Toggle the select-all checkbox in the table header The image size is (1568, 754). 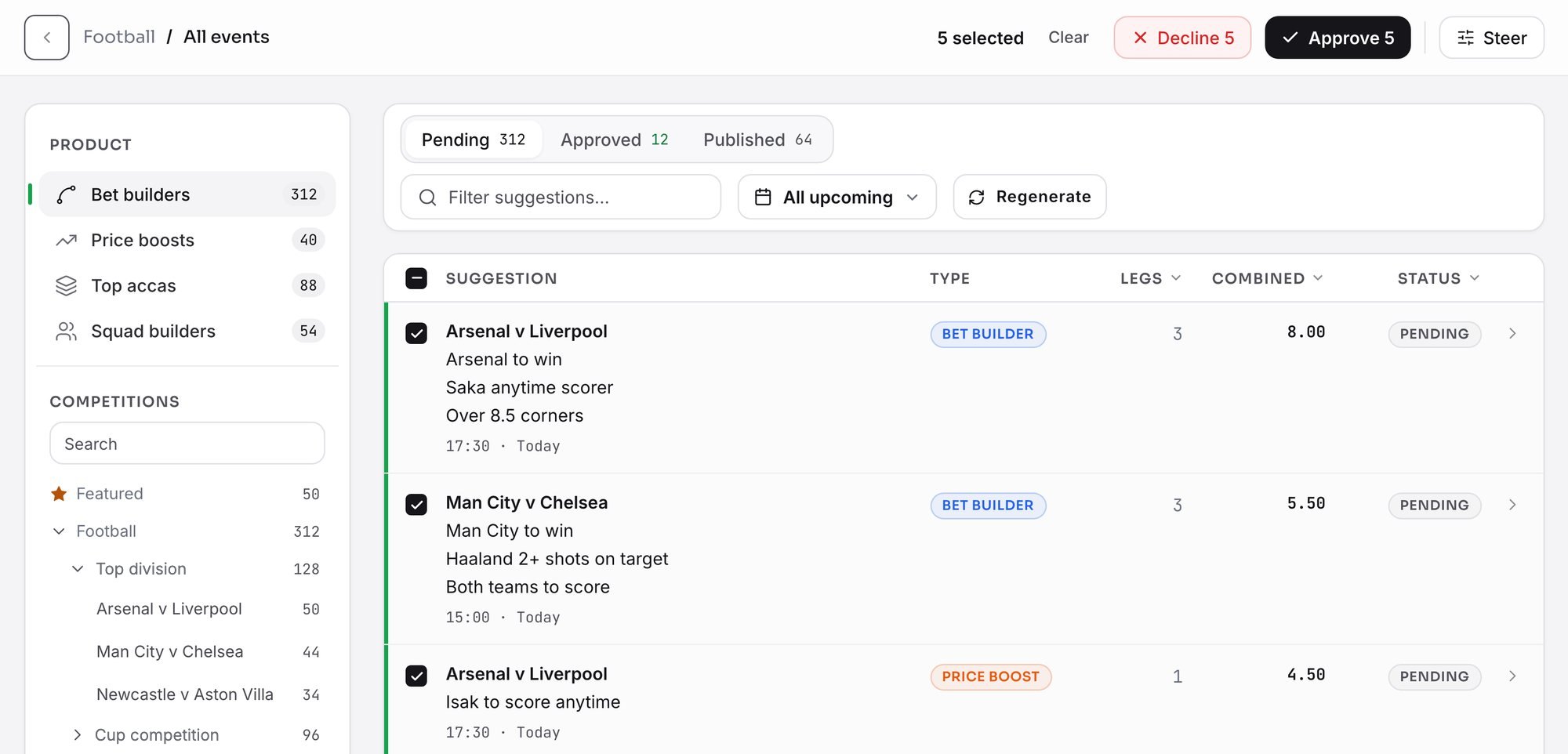416,278
